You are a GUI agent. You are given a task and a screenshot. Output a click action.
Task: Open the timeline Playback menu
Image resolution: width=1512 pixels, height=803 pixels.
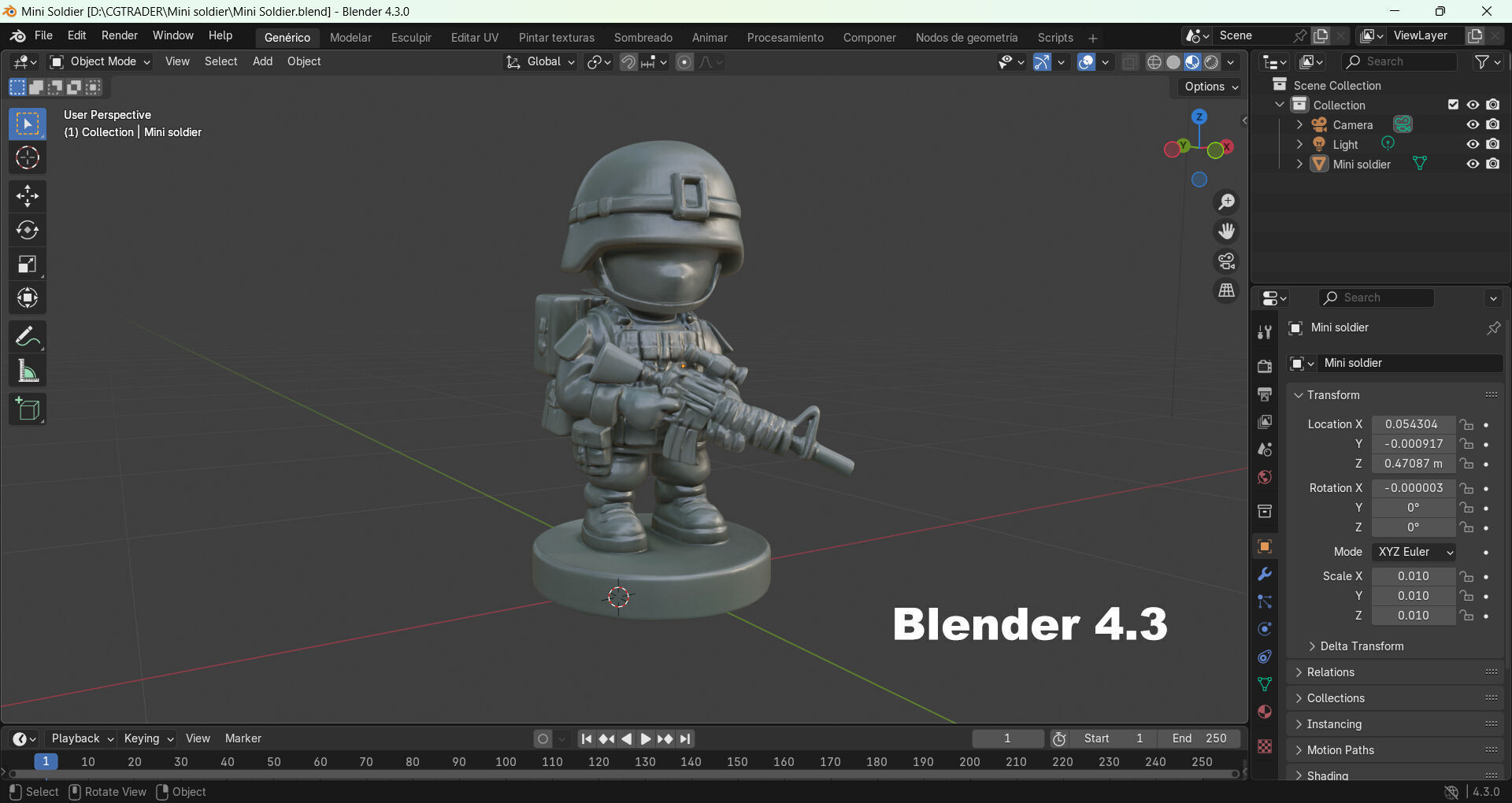pos(81,738)
